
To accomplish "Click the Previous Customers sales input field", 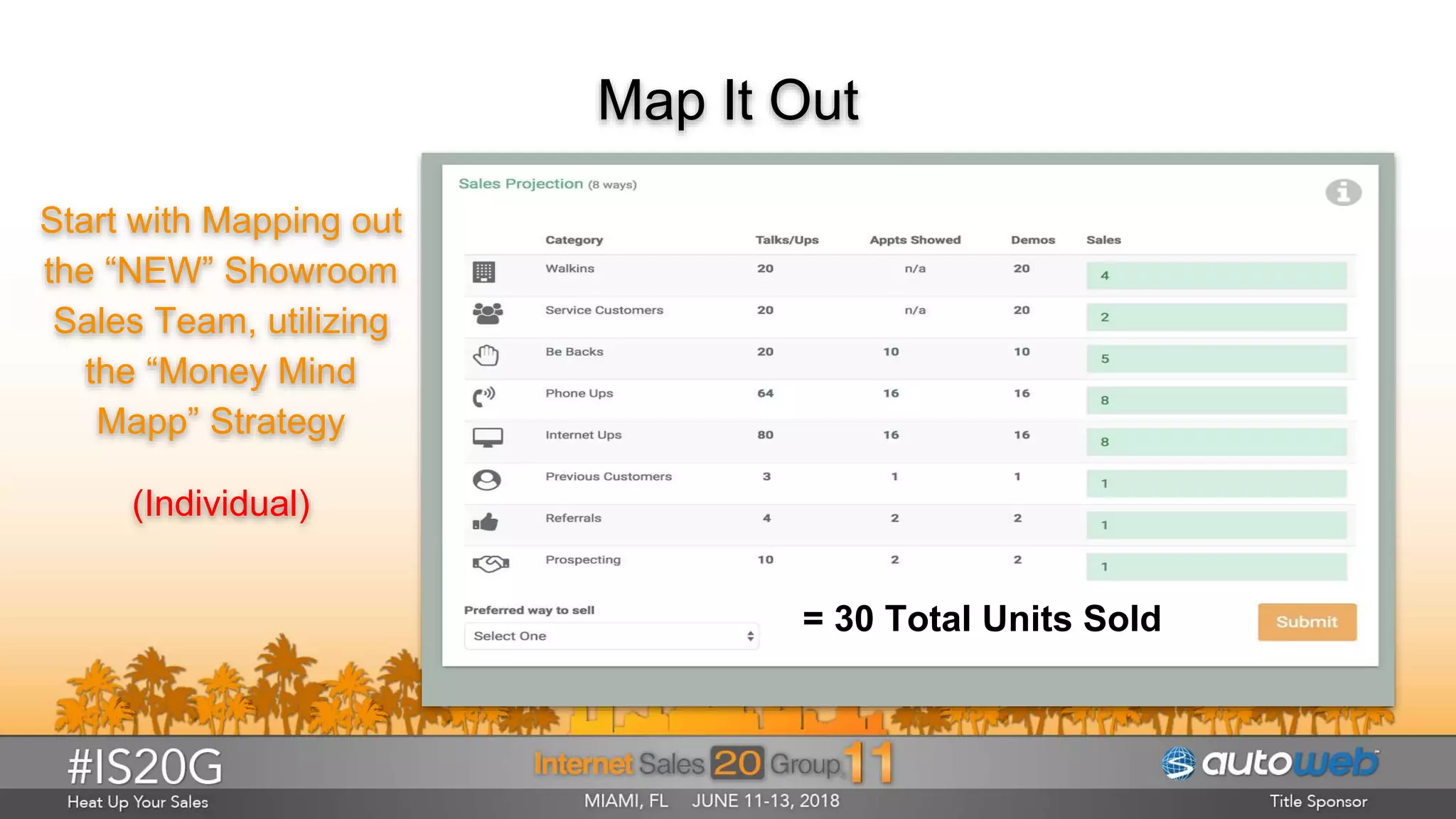I will click(x=1216, y=483).
